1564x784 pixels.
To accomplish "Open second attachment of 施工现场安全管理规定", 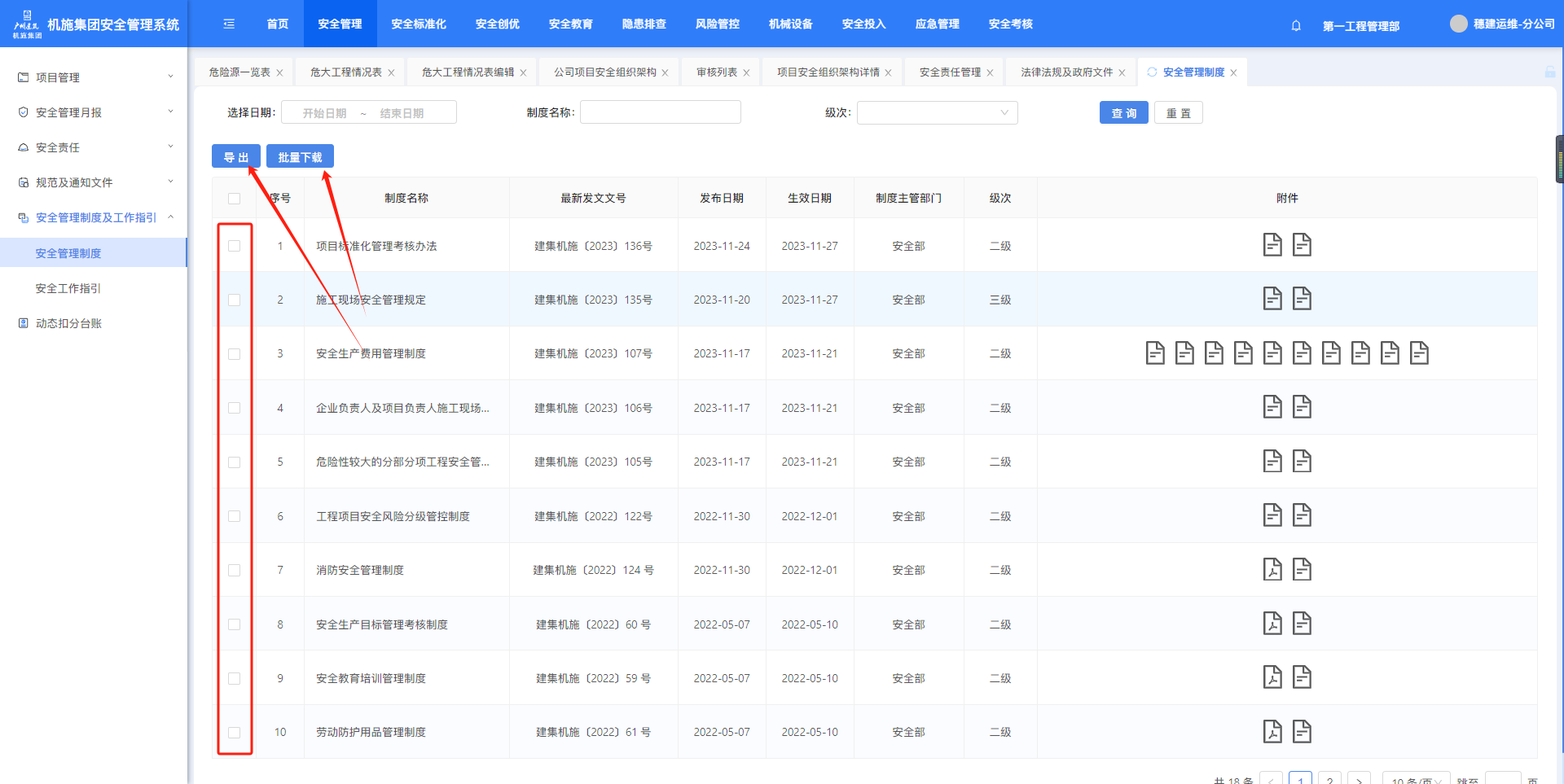I will point(1302,299).
